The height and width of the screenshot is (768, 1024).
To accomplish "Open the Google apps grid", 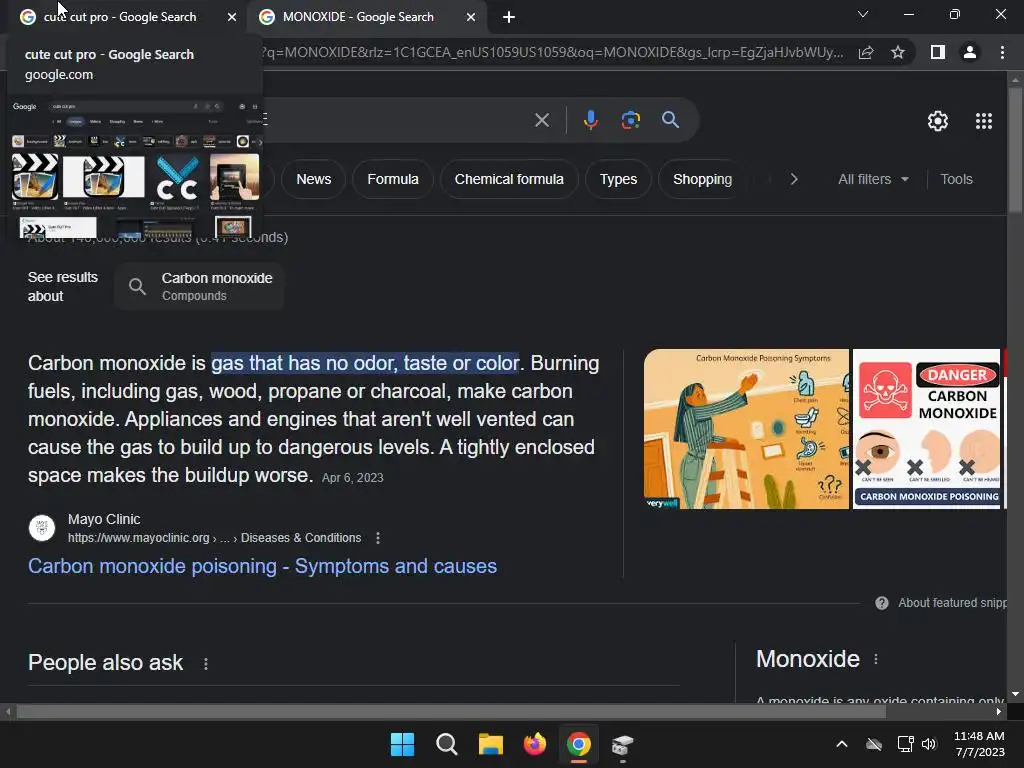I will [984, 121].
